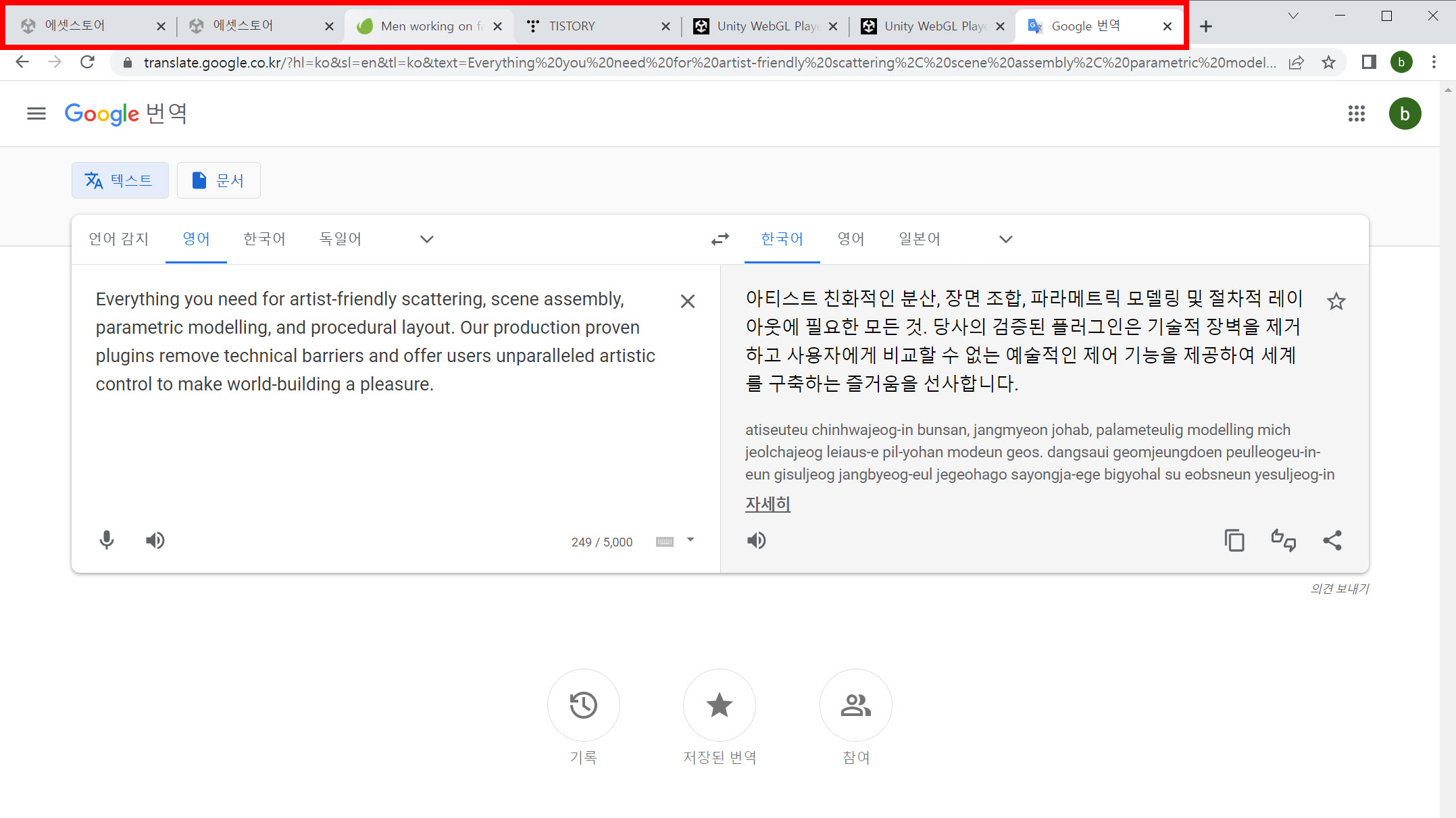The height and width of the screenshot is (818, 1456).
Task: Swap source and target languages
Action: tap(720, 239)
